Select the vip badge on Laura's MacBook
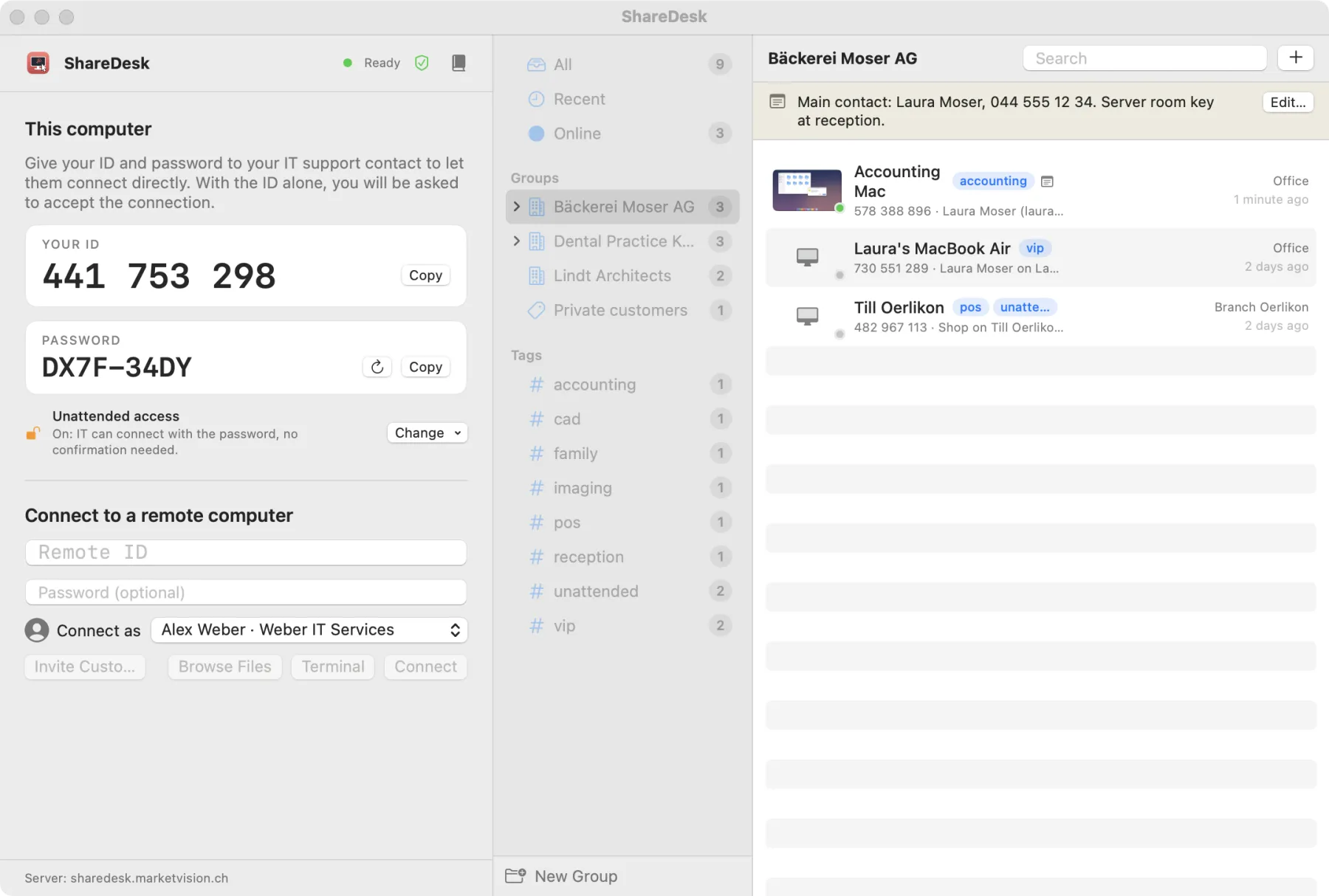1329x896 pixels. [x=1035, y=248]
